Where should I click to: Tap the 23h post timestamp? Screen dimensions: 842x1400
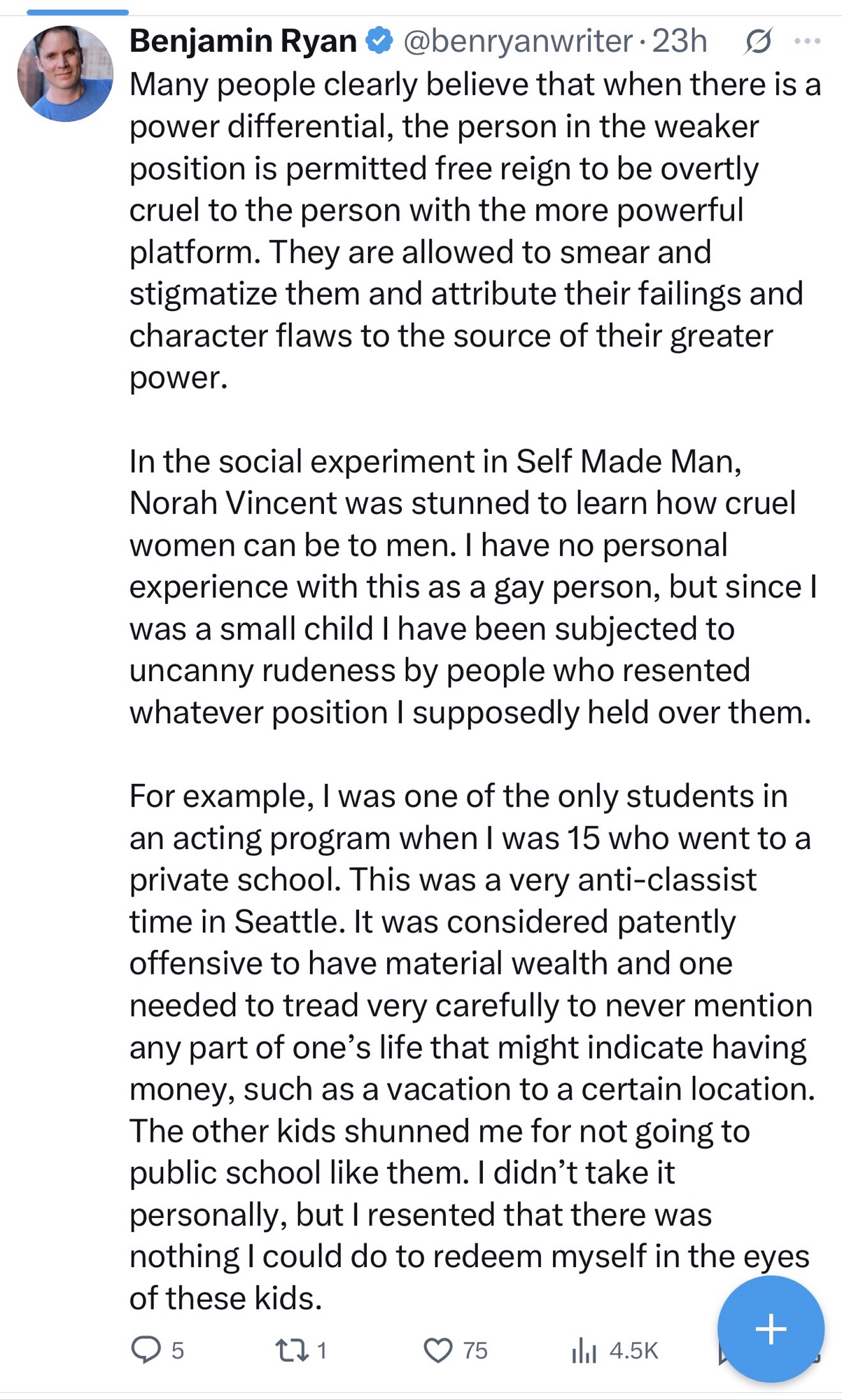pos(679,41)
